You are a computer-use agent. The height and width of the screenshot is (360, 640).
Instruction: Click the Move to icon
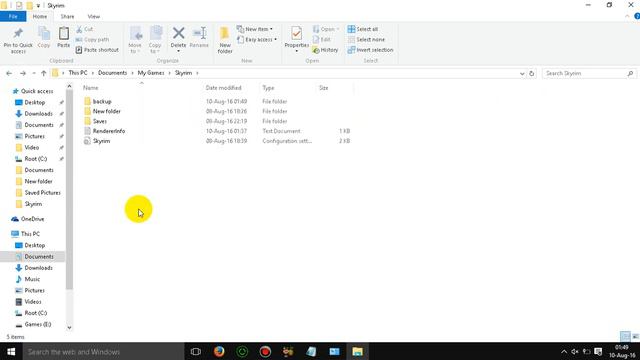point(135,40)
